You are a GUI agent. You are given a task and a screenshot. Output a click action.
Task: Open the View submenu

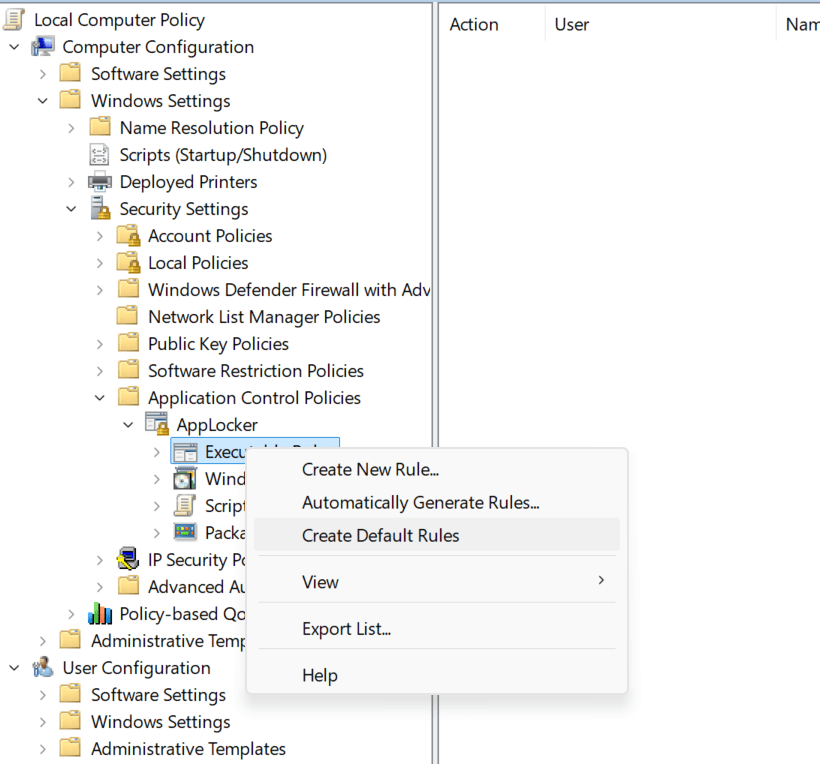pos(320,582)
